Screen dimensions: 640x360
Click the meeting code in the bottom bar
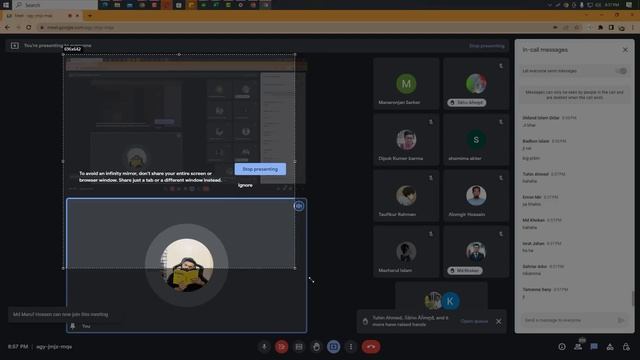[54, 347]
